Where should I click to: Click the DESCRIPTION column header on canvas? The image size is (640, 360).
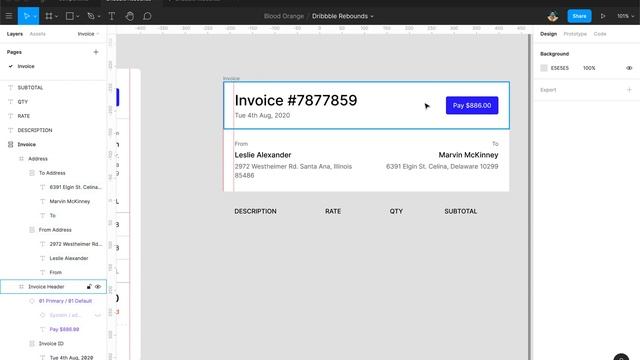tap(255, 211)
